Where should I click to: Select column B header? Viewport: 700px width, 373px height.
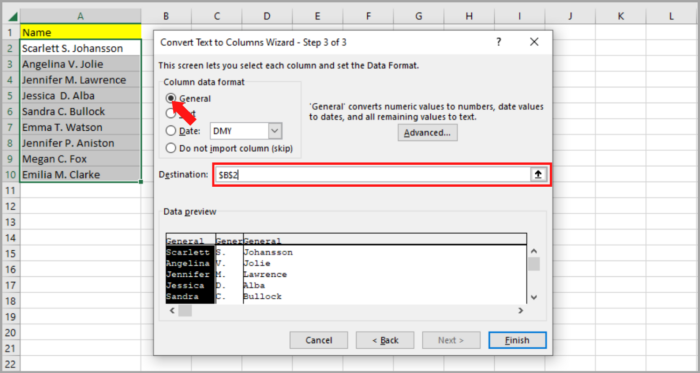click(166, 17)
